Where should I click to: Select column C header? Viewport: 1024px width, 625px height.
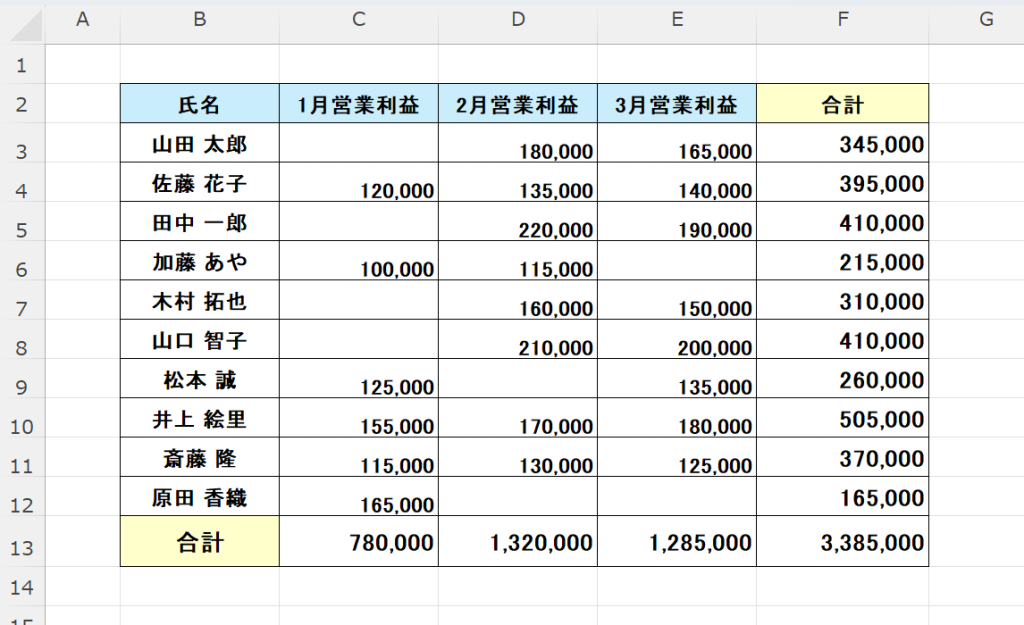(x=358, y=20)
